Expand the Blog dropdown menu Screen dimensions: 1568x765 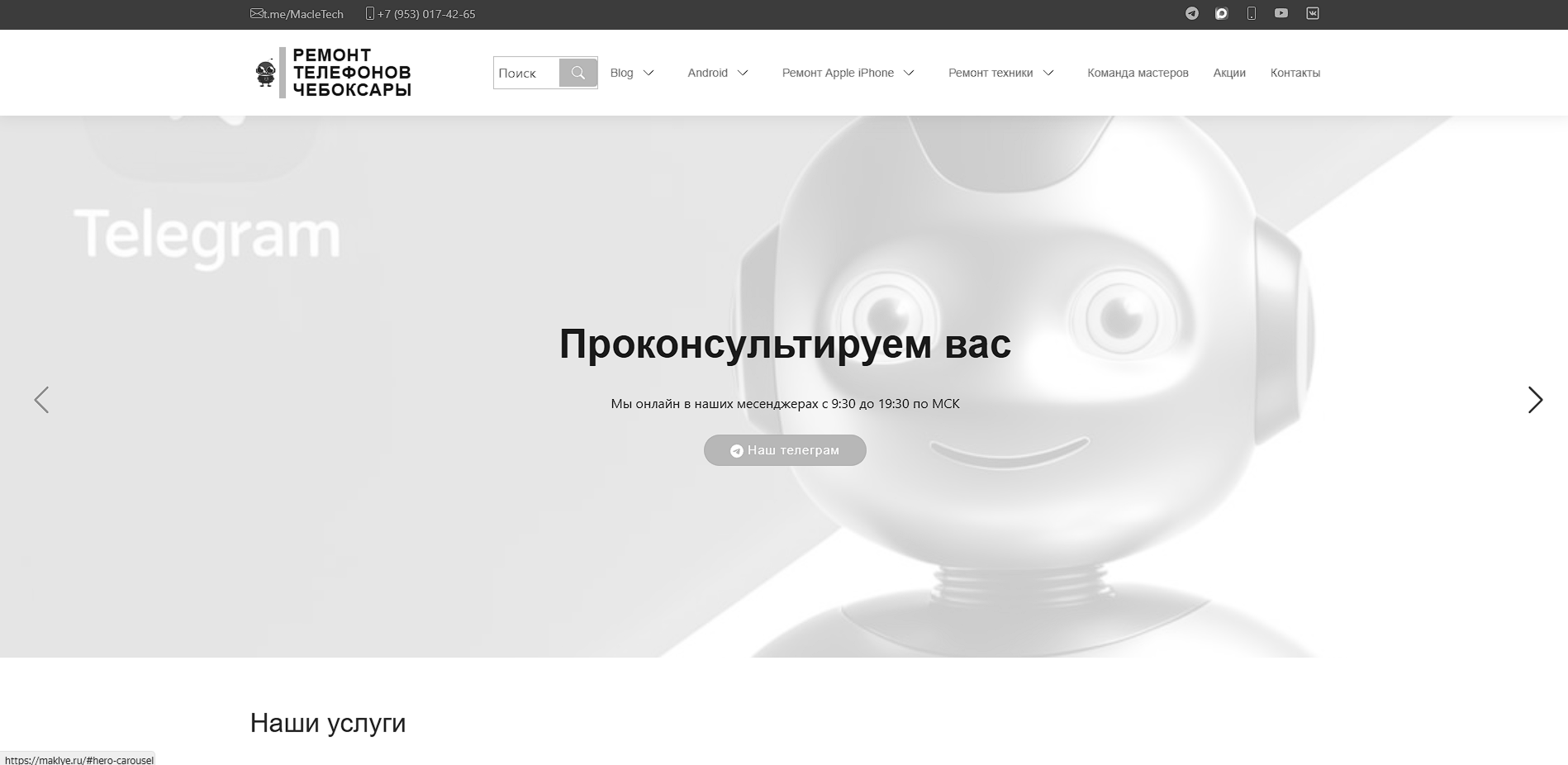(632, 73)
